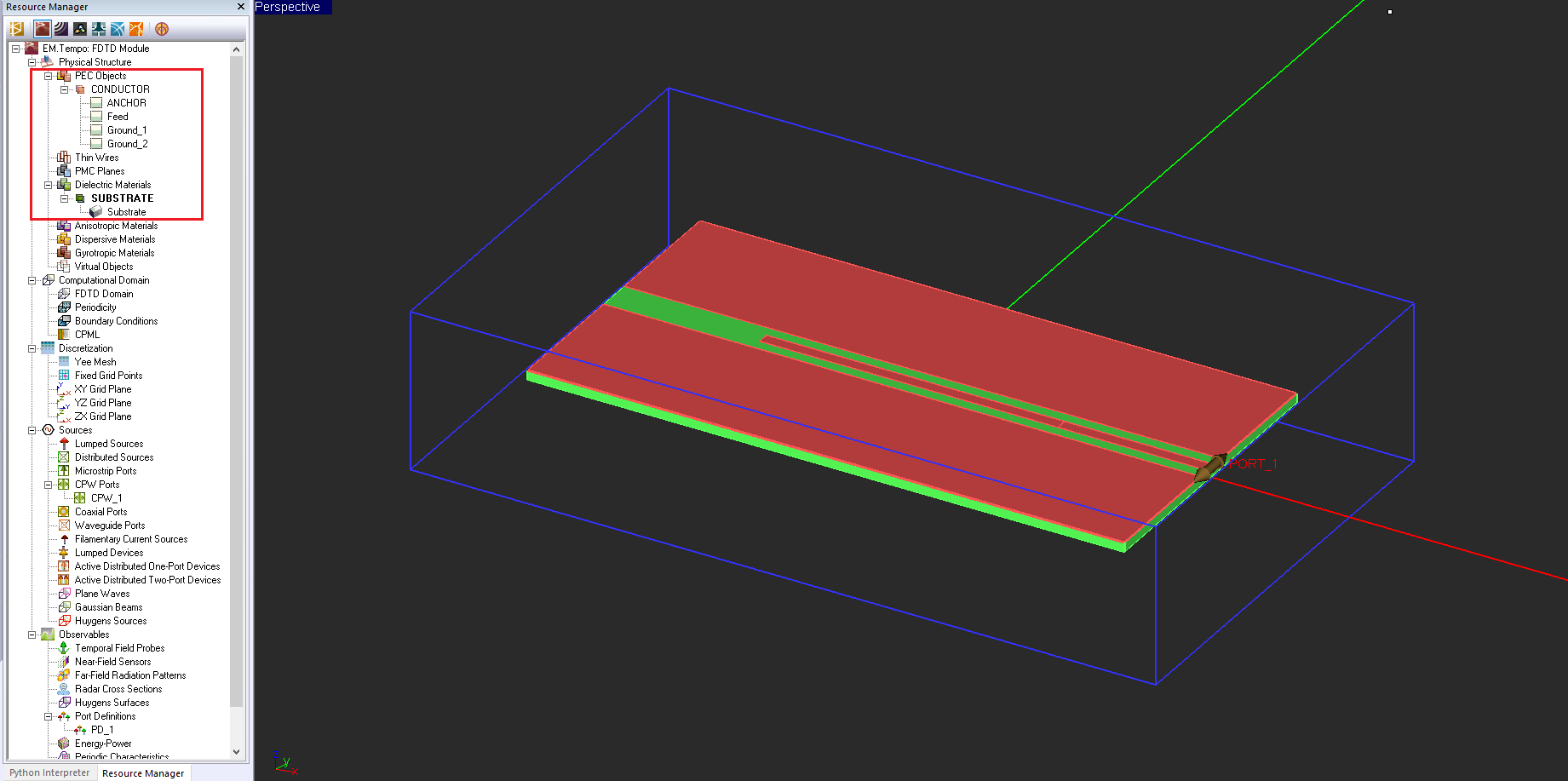1568x781 pixels.
Task: Click the PMC Planes node icon
Action: pos(64,171)
